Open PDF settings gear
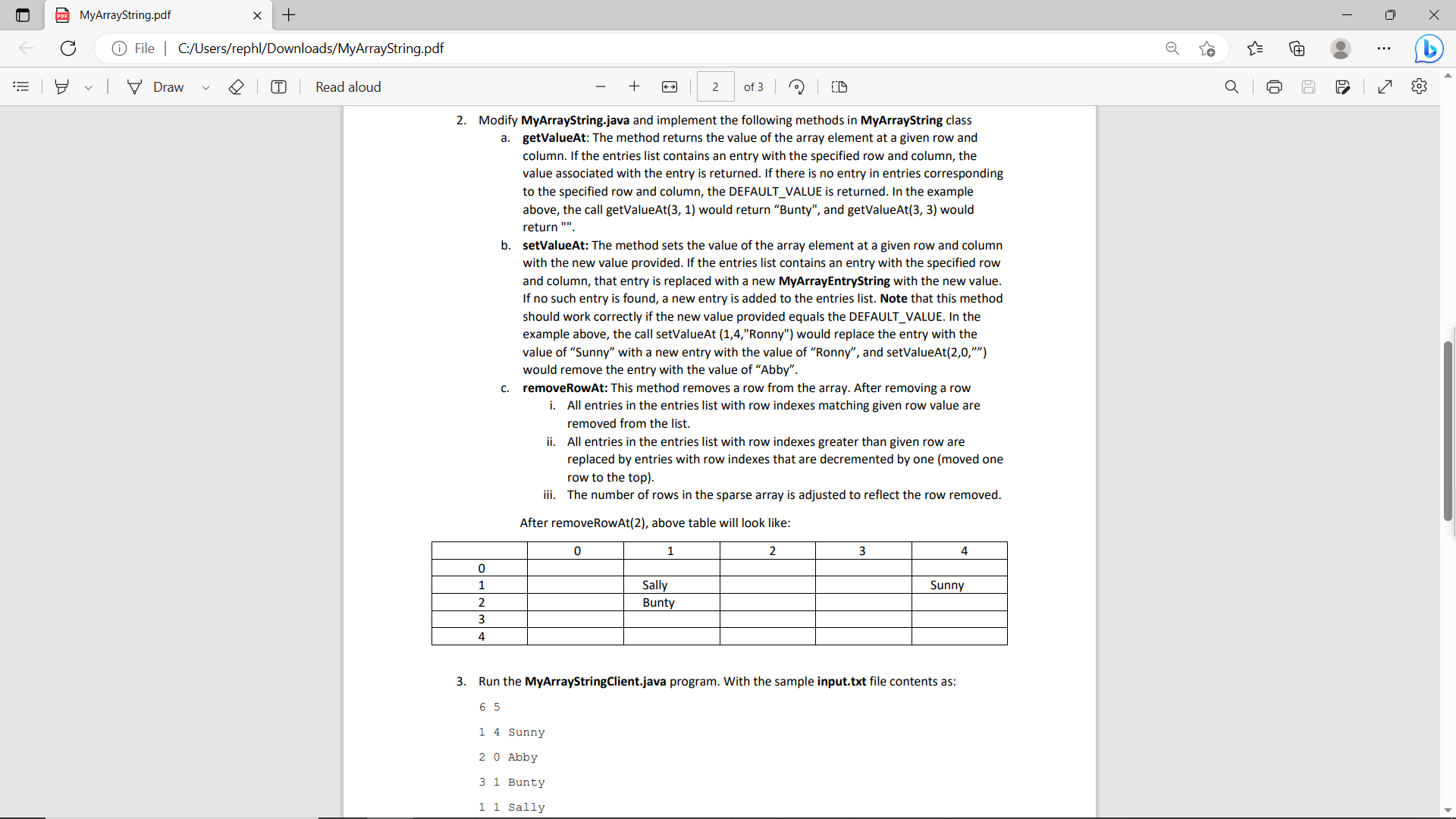1456x819 pixels. tap(1420, 86)
